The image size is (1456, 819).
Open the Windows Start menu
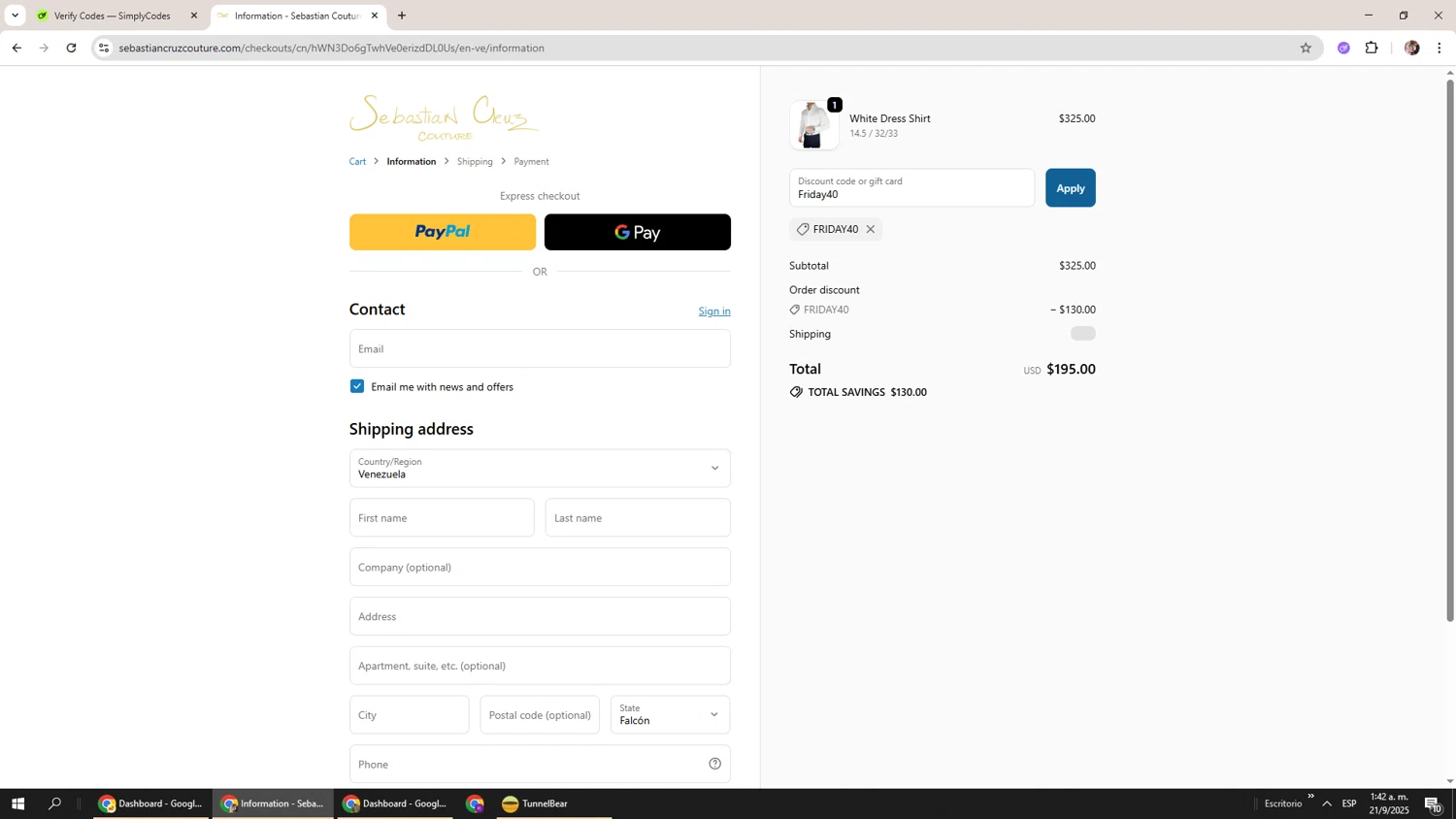(17, 803)
